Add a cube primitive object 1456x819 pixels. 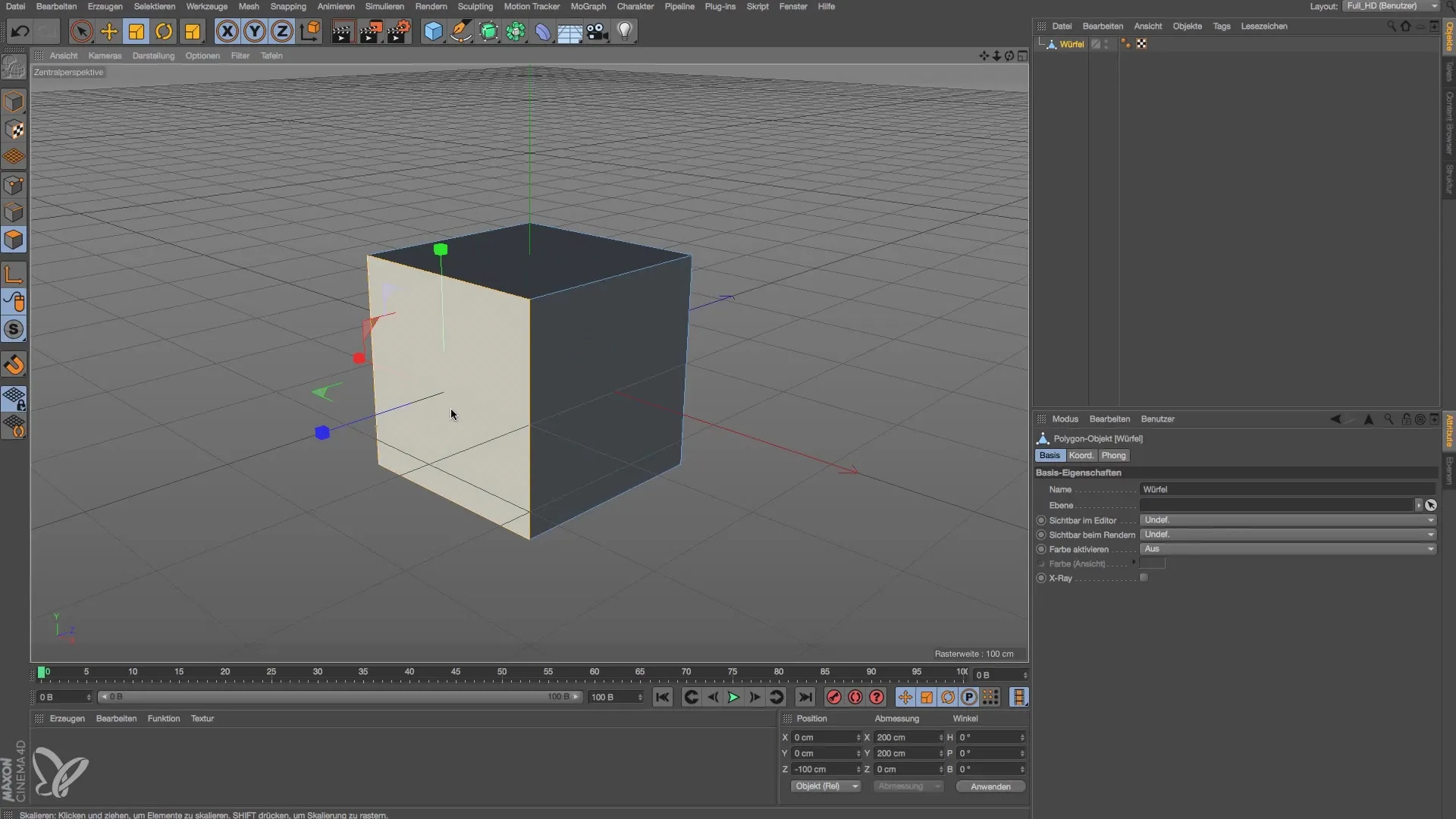click(433, 31)
